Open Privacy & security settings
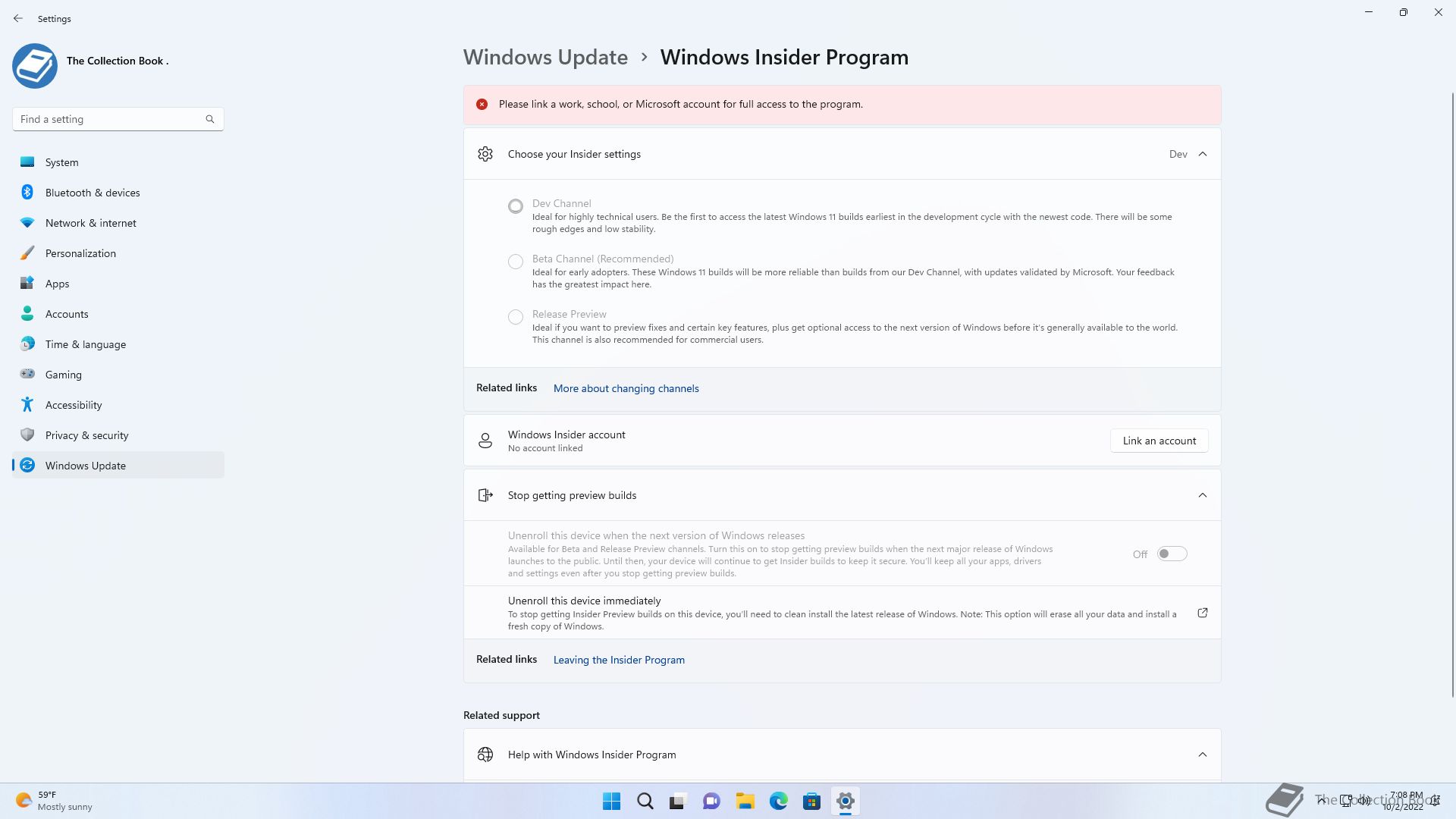This screenshot has width=1456, height=819. click(x=118, y=435)
